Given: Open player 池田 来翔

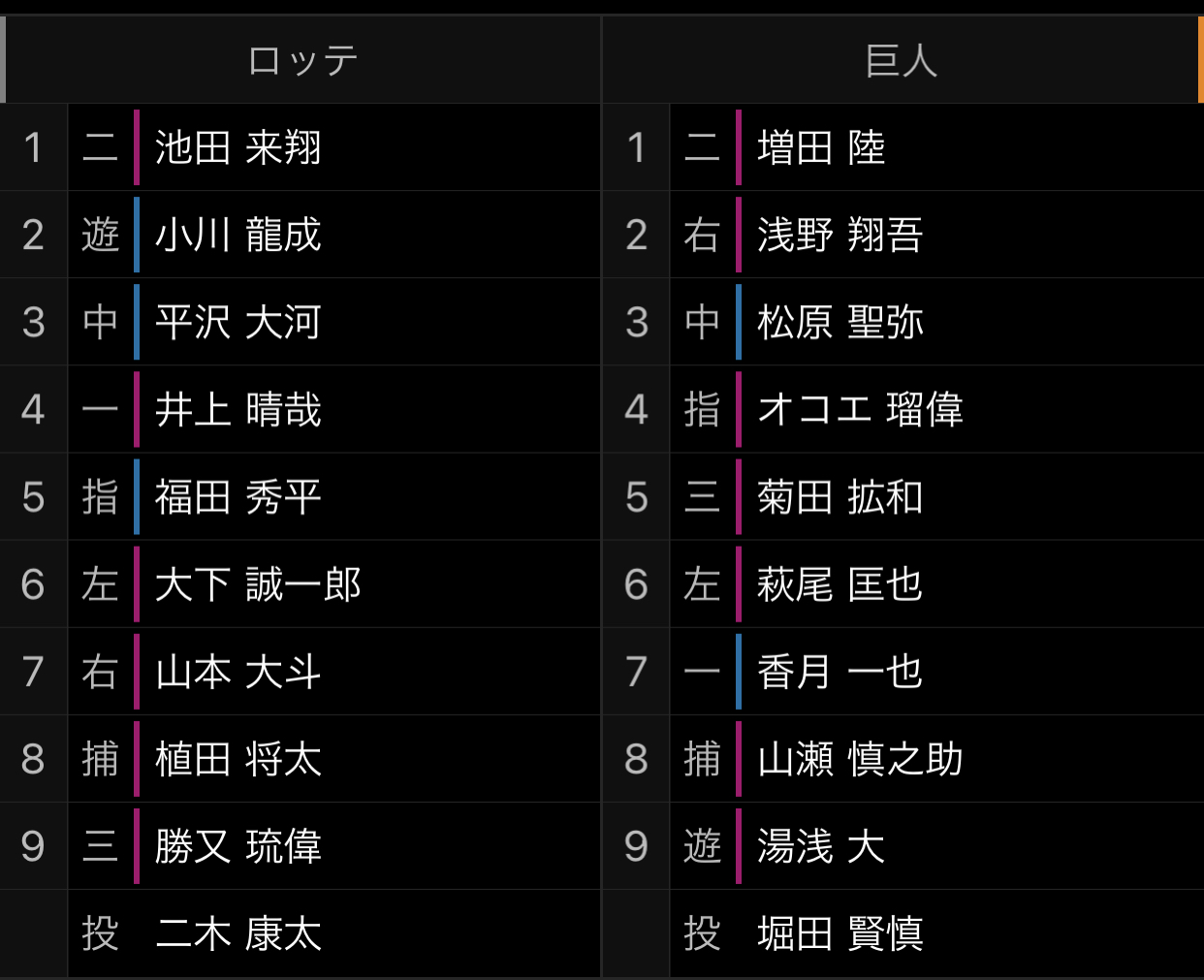Looking at the screenshot, I should [x=238, y=148].
